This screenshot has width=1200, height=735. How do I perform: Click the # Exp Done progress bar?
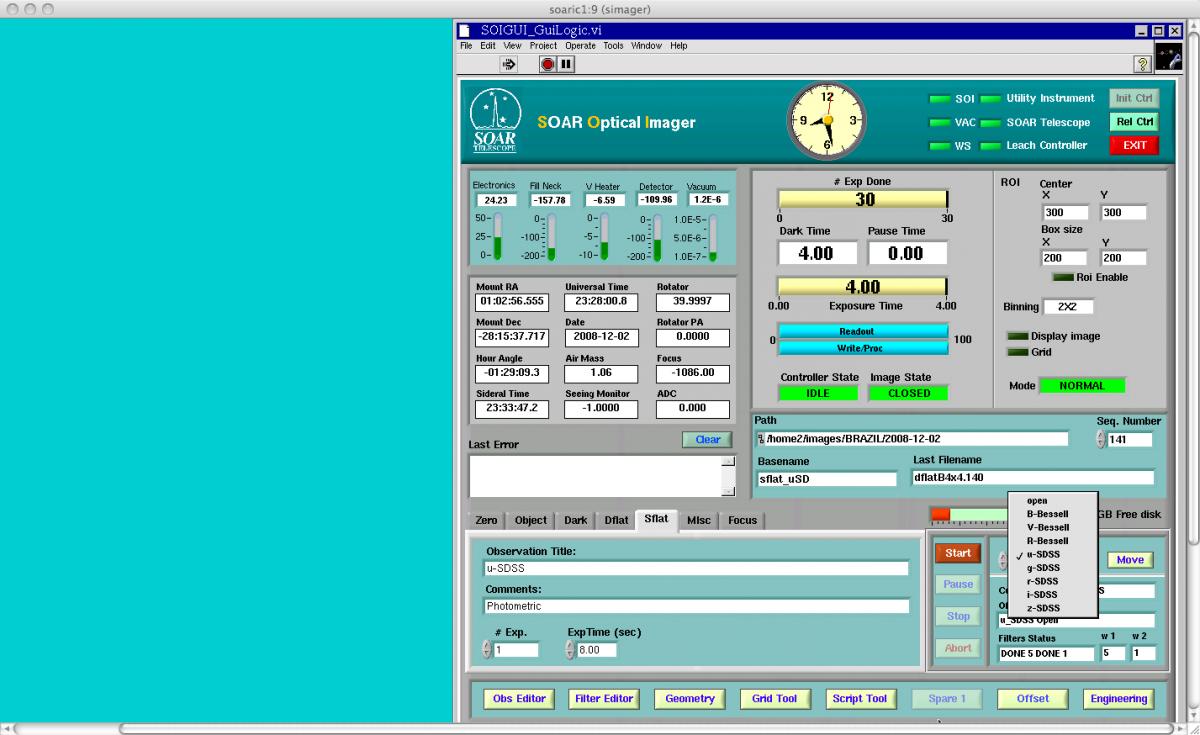point(863,200)
